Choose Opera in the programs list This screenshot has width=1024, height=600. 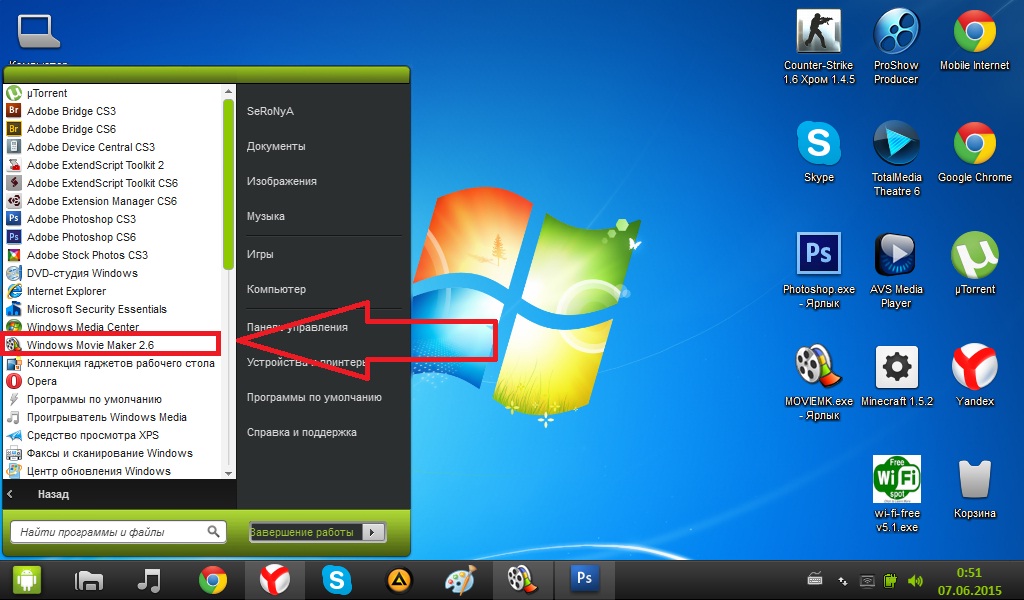[42, 381]
